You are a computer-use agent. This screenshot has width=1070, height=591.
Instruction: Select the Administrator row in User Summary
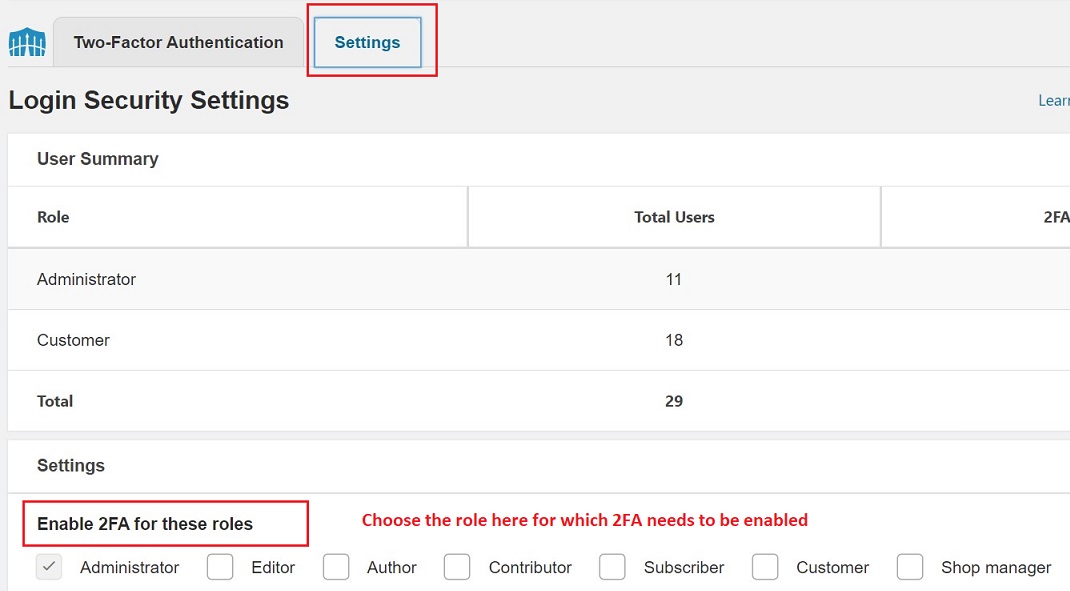[87, 279]
